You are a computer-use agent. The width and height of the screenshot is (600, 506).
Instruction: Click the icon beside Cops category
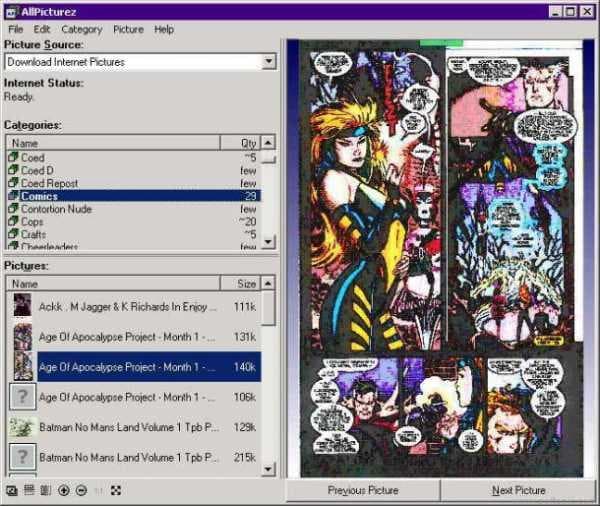pyautogui.click(x=13, y=221)
